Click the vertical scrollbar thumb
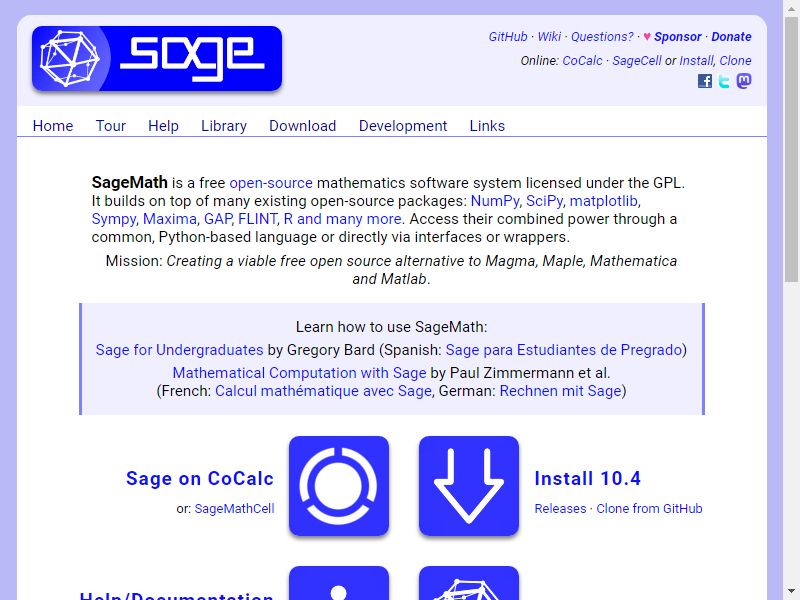Image resolution: width=800 pixels, height=600 pixels. 791,148
